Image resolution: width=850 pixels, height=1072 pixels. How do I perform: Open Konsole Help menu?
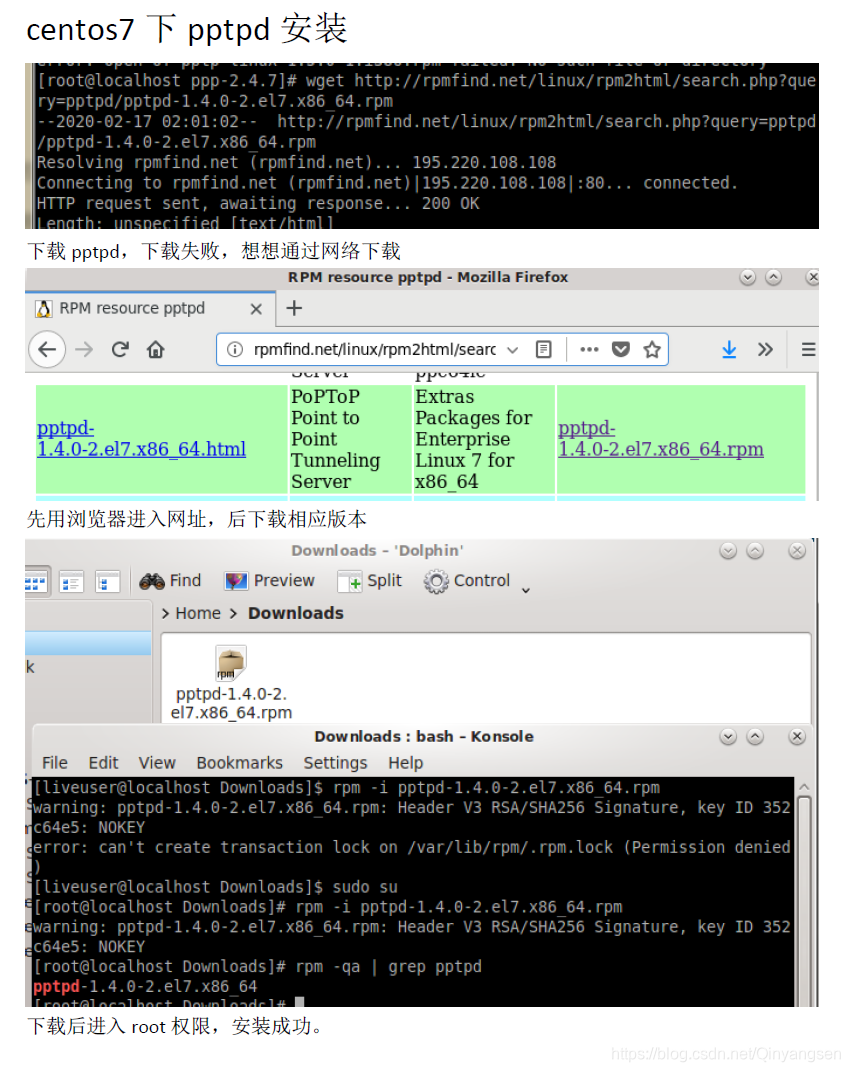[x=406, y=763]
